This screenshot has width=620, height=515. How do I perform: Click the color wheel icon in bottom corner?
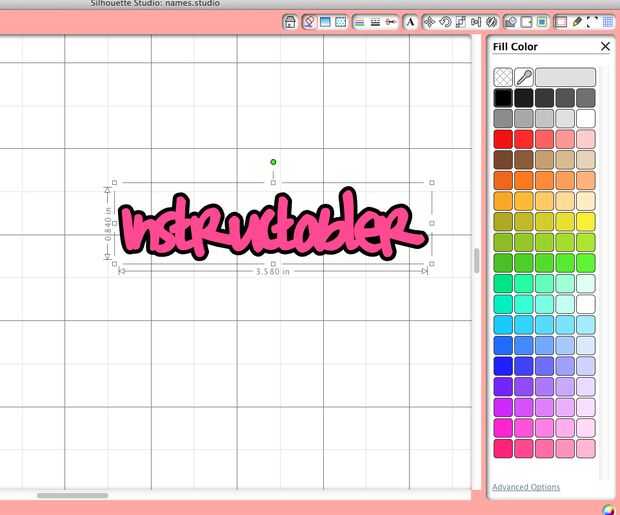(x=608, y=510)
